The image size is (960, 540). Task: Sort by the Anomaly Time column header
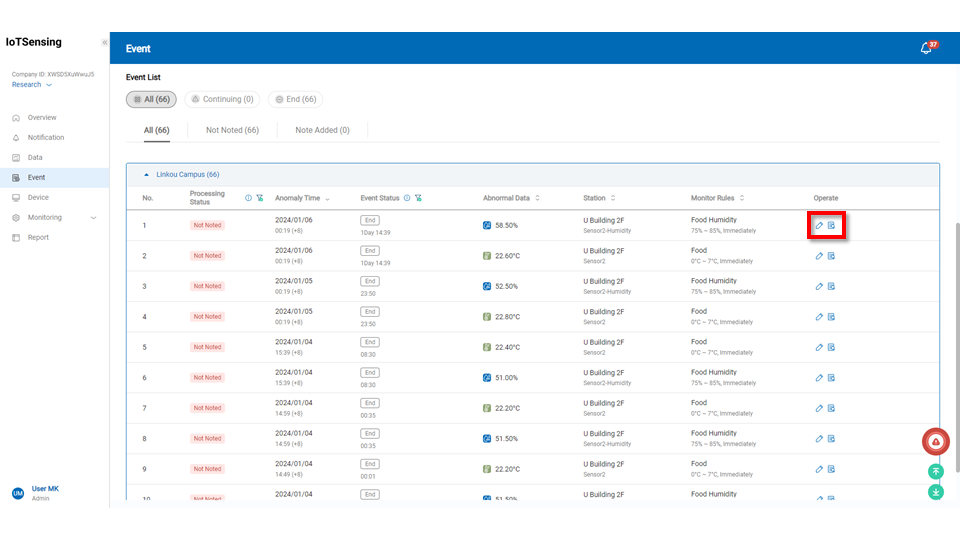[302, 198]
